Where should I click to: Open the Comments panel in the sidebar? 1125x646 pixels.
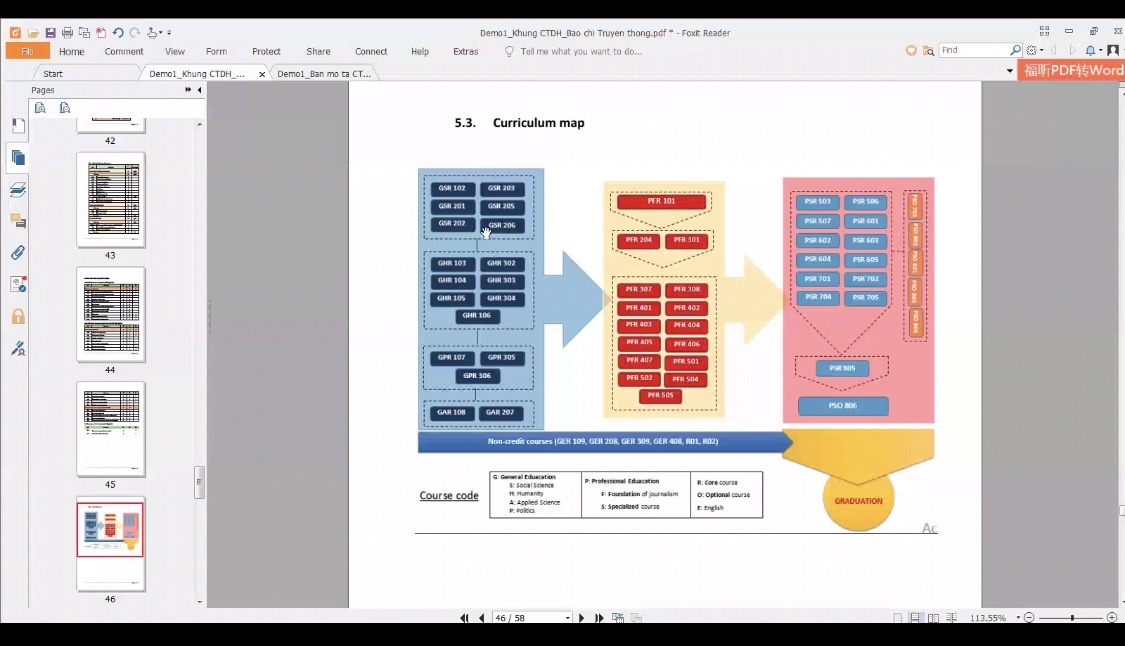pyautogui.click(x=18, y=221)
